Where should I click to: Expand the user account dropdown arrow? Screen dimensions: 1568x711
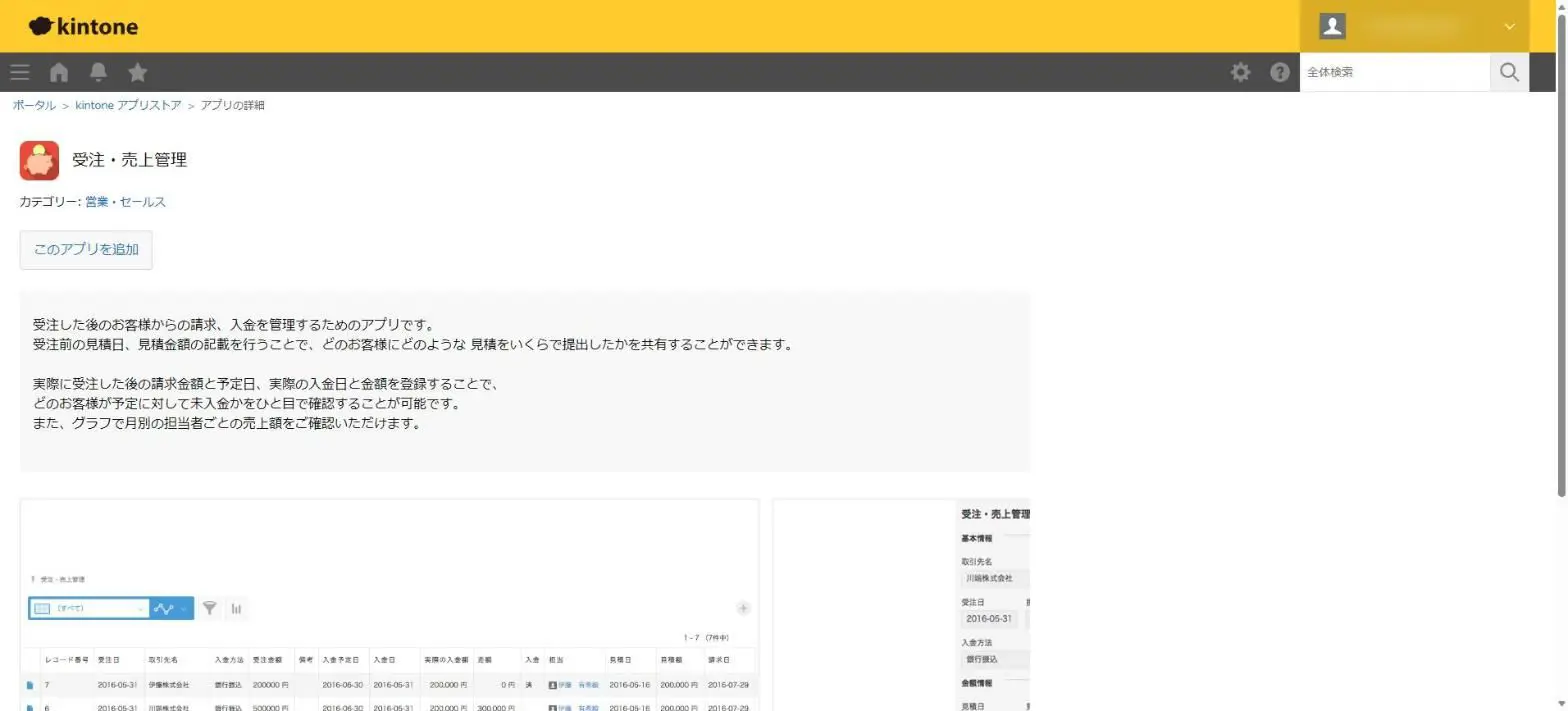(x=1510, y=27)
